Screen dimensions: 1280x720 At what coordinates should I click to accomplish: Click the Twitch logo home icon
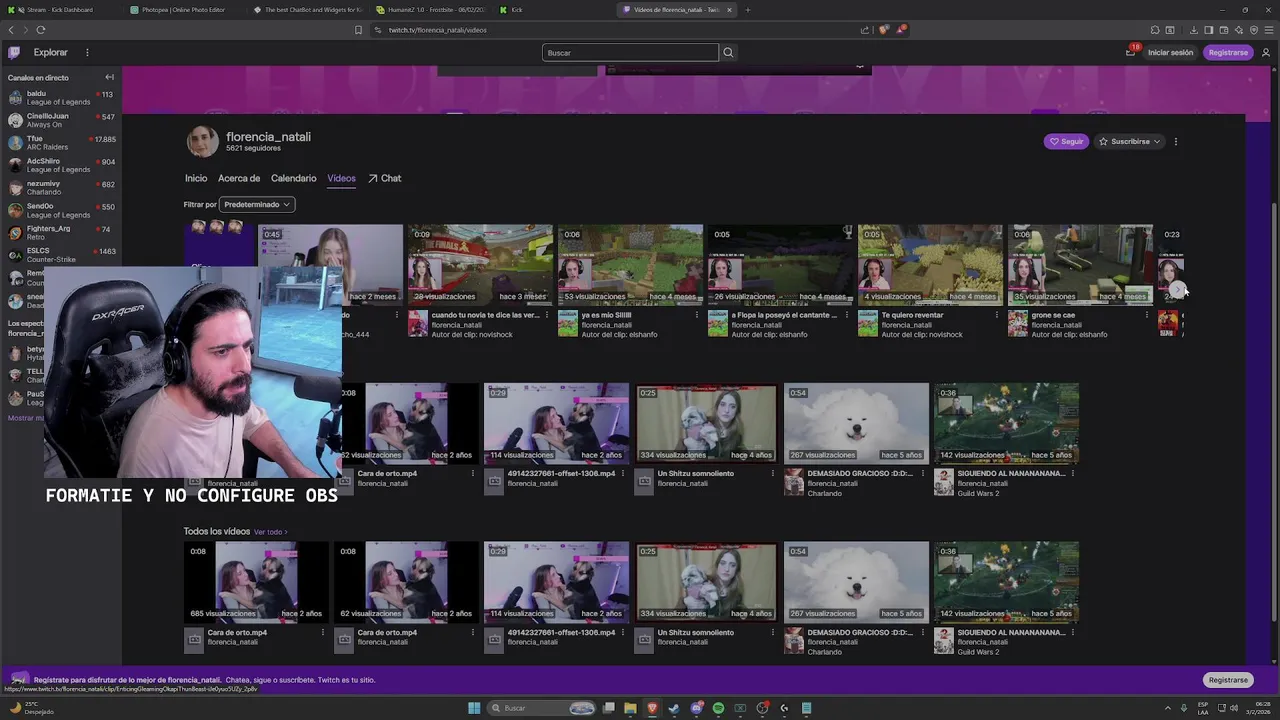point(14,52)
